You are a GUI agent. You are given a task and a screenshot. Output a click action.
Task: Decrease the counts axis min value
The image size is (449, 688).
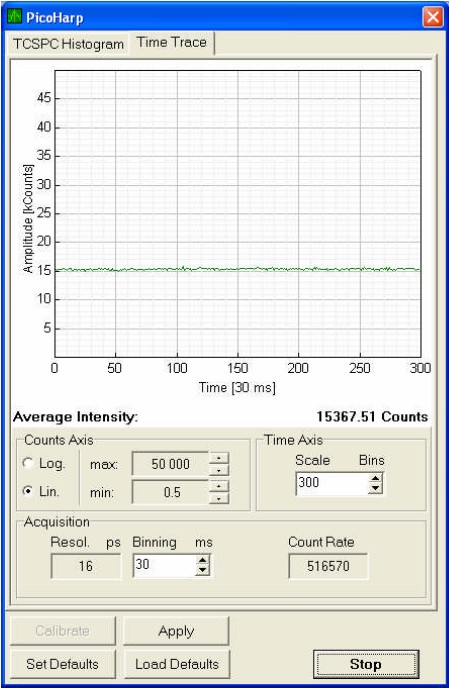point(219,498)
